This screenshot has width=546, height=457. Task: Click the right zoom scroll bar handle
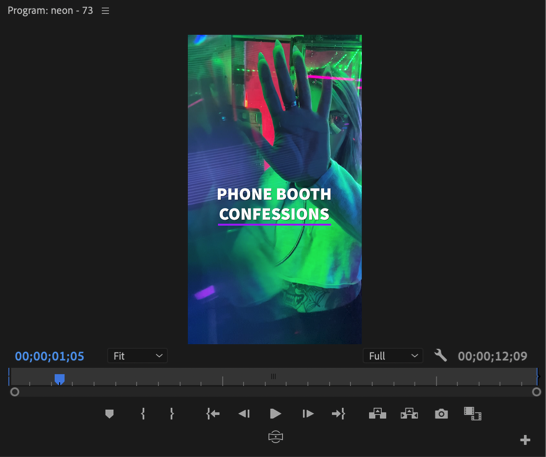(x=536, y=392)
